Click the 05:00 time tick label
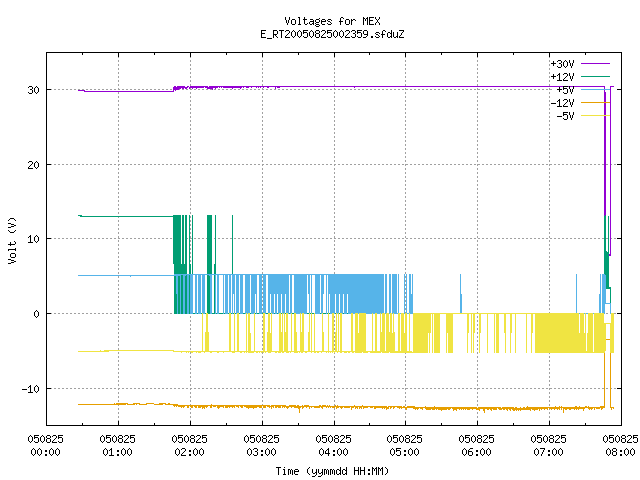The height and width of the screenshot is (480, 640). pos(404,452)
